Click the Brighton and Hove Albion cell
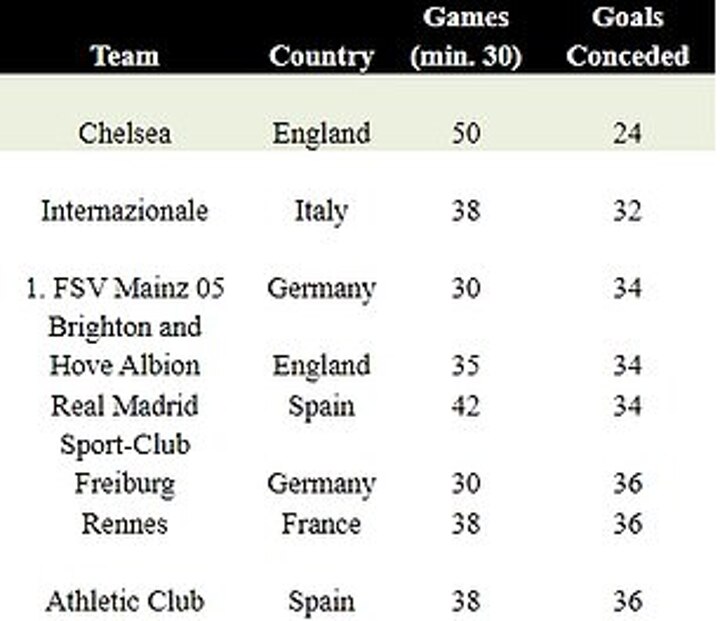This screenshot has height=621, width=720. pos(125,346)
